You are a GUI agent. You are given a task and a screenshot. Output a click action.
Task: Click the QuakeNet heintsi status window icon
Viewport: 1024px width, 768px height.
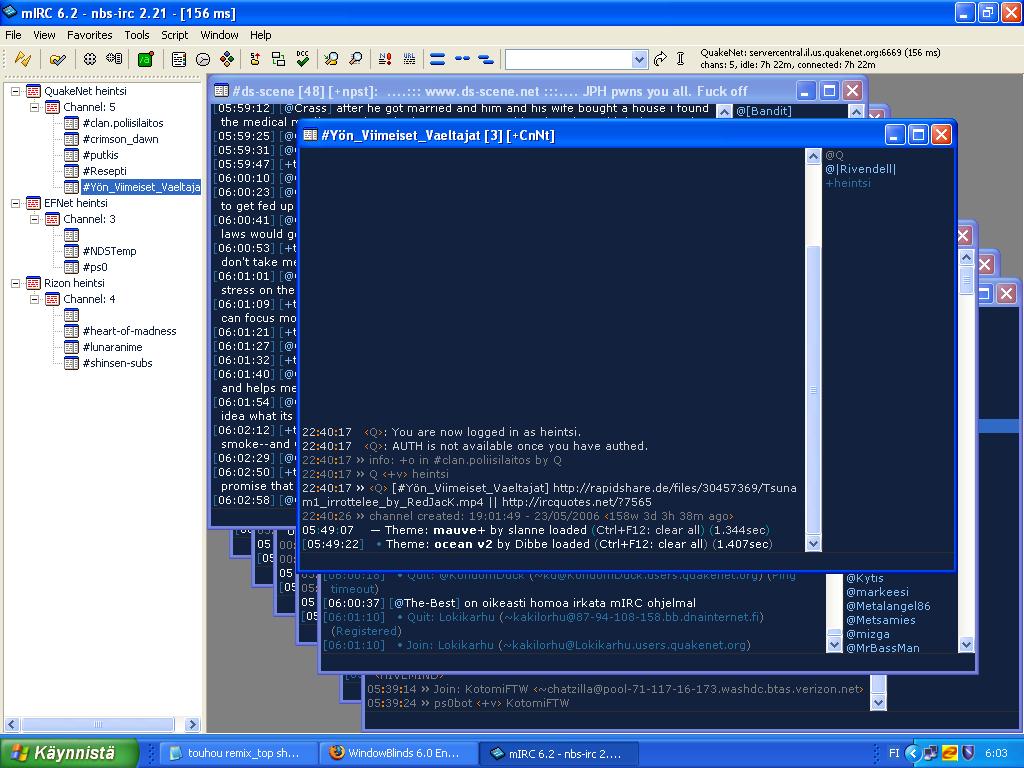click(x=33, y=91)
